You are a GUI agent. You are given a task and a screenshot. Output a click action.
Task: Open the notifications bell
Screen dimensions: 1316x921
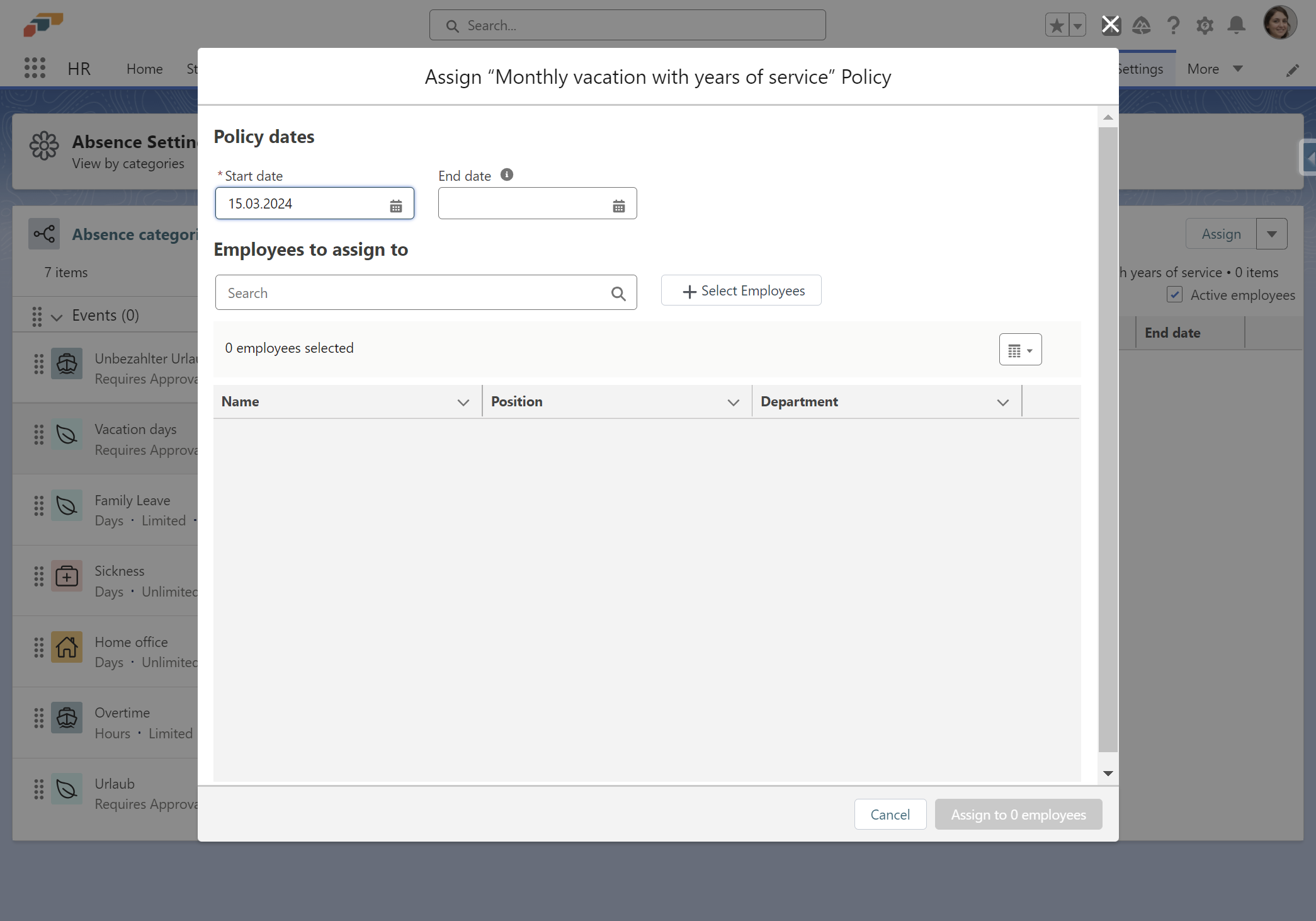pos(1236,25)
